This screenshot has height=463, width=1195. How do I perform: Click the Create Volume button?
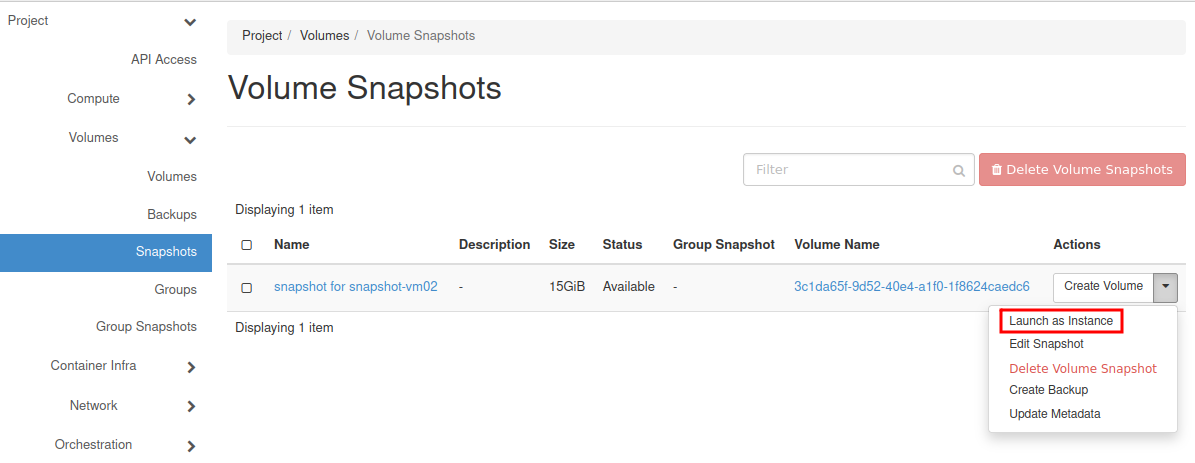(x=1103, y=287)
